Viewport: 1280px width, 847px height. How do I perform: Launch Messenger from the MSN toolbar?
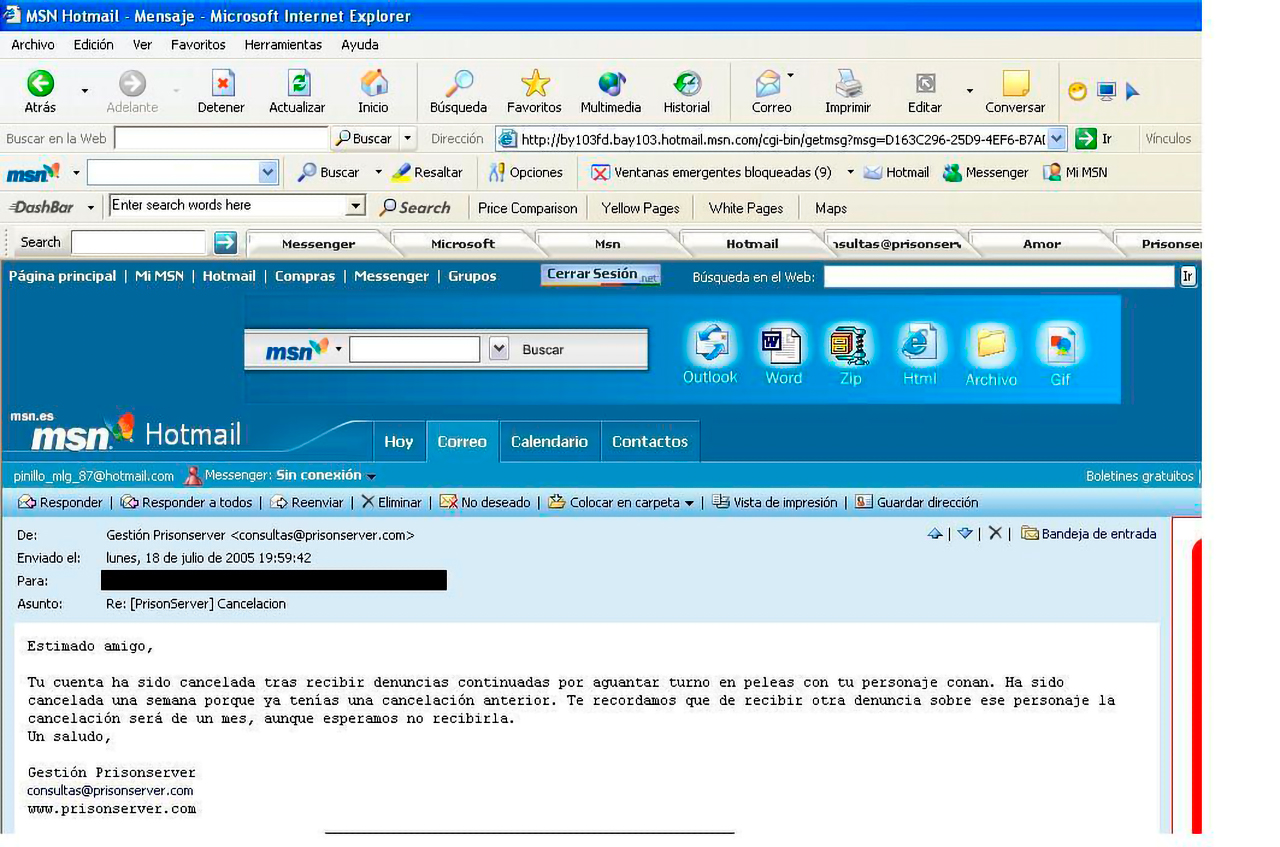coord(986,172)
